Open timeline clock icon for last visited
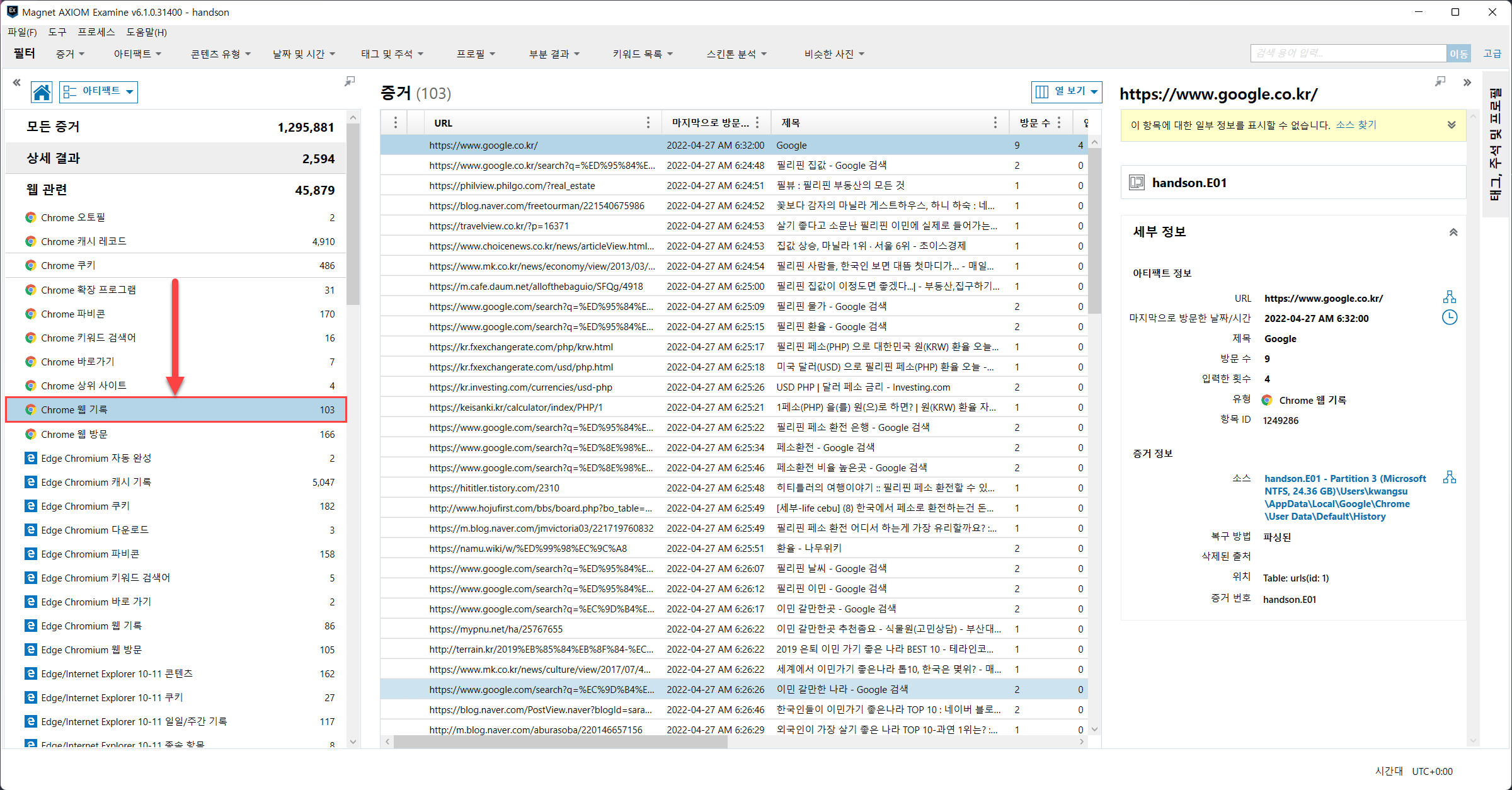The height and width of the screenshot is (790, 1512). [1450, 318]
